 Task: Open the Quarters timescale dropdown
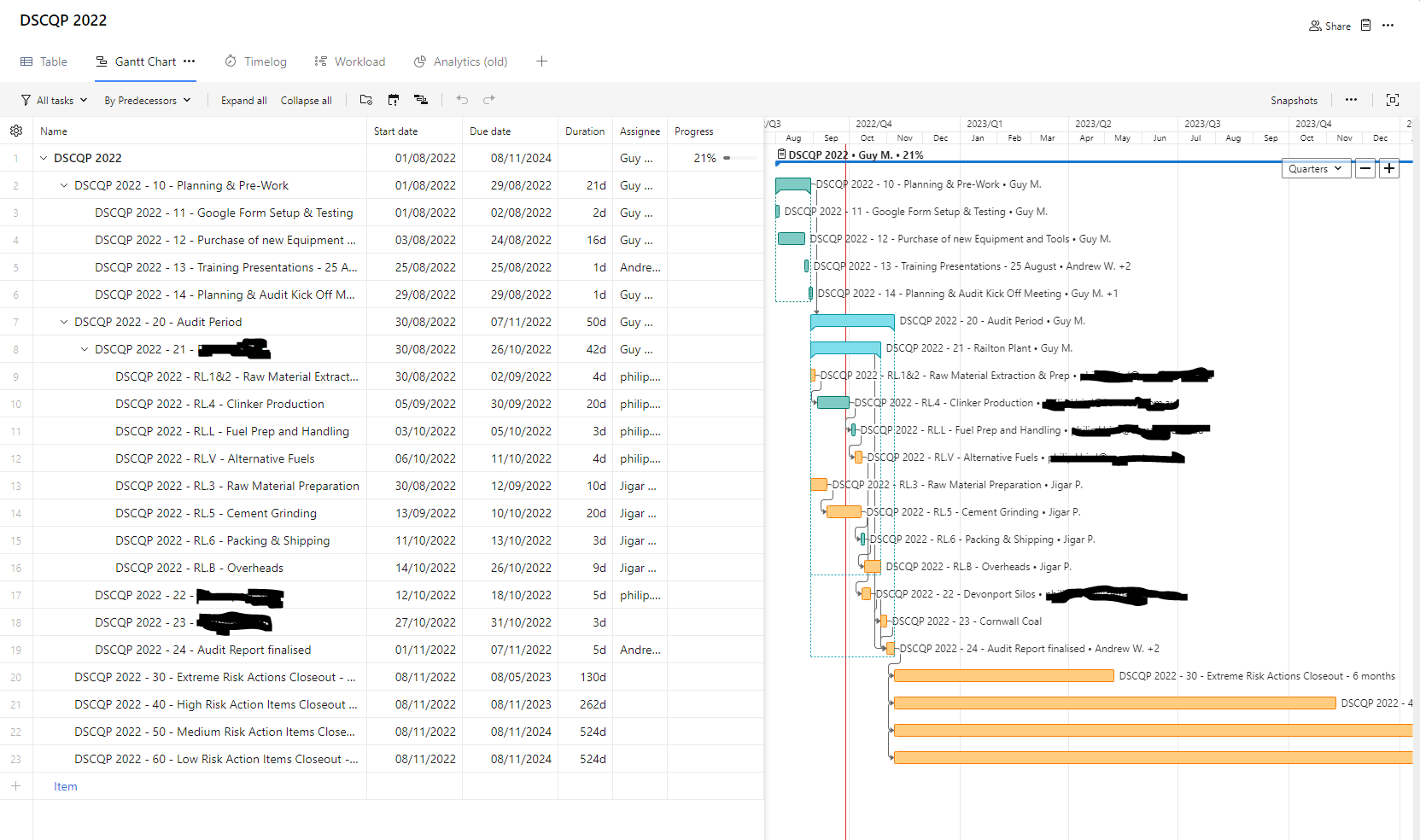[x=1315, y=168]
